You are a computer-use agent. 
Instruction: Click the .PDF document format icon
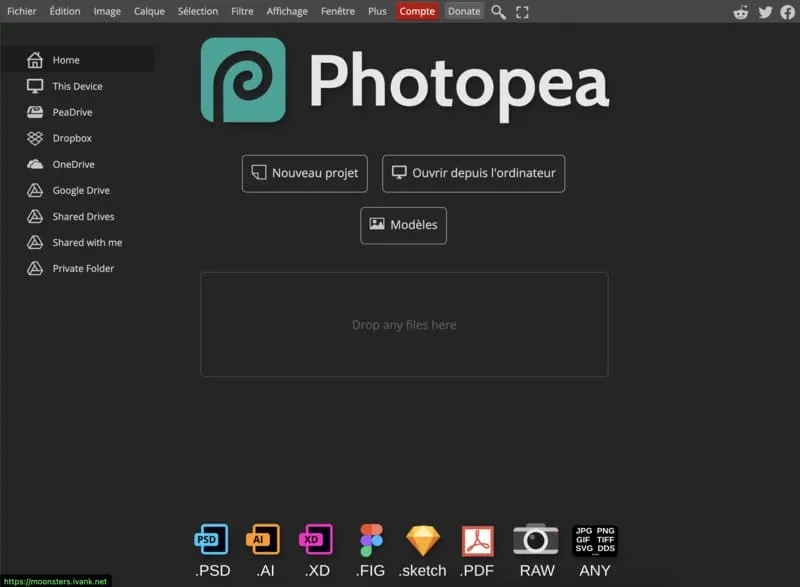[x=477, y=539]
